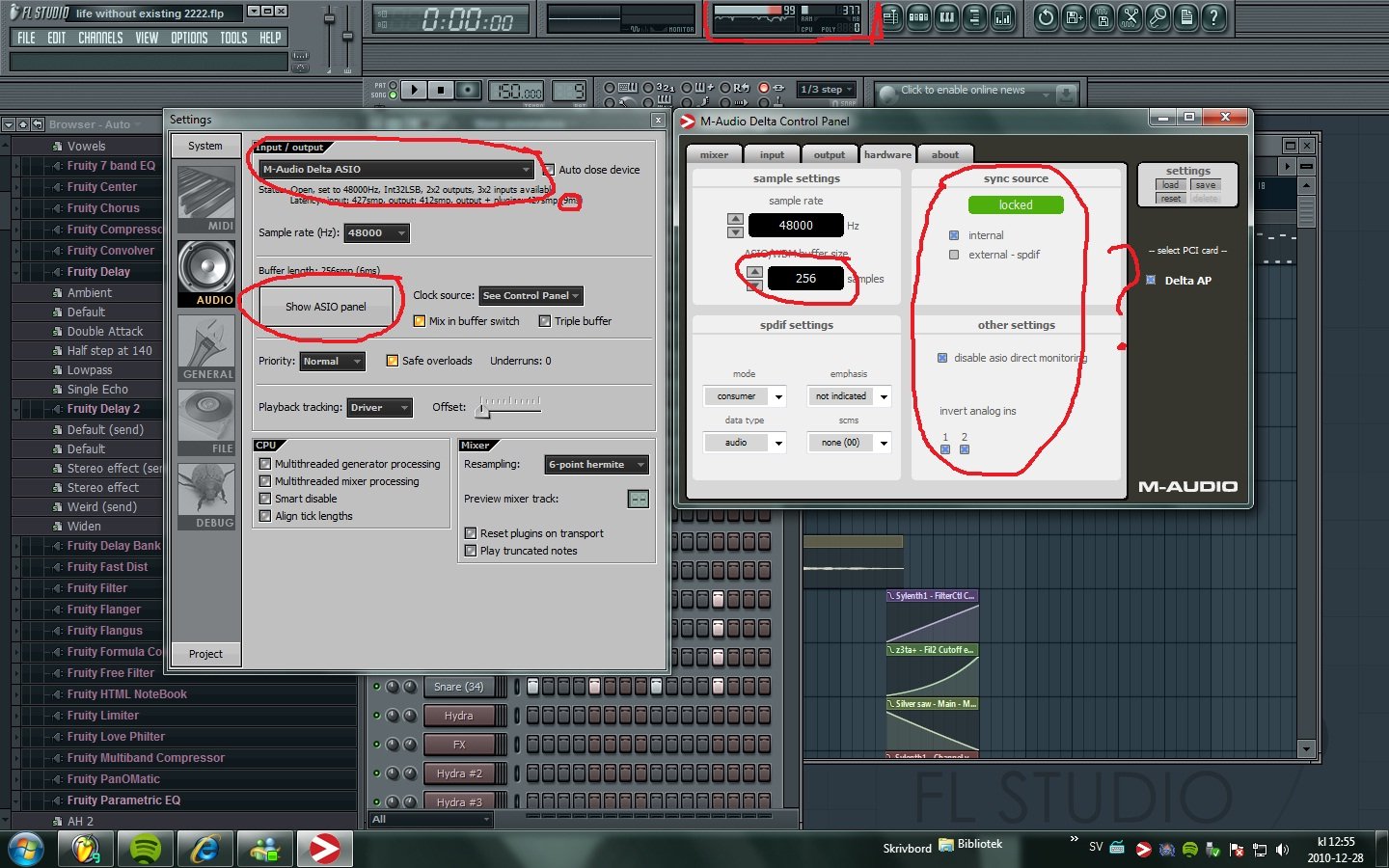The width and height of the screenshot is (1389, 868).
Task: Switch to the output tab in M-Audio panel
Action: point(830,154)
